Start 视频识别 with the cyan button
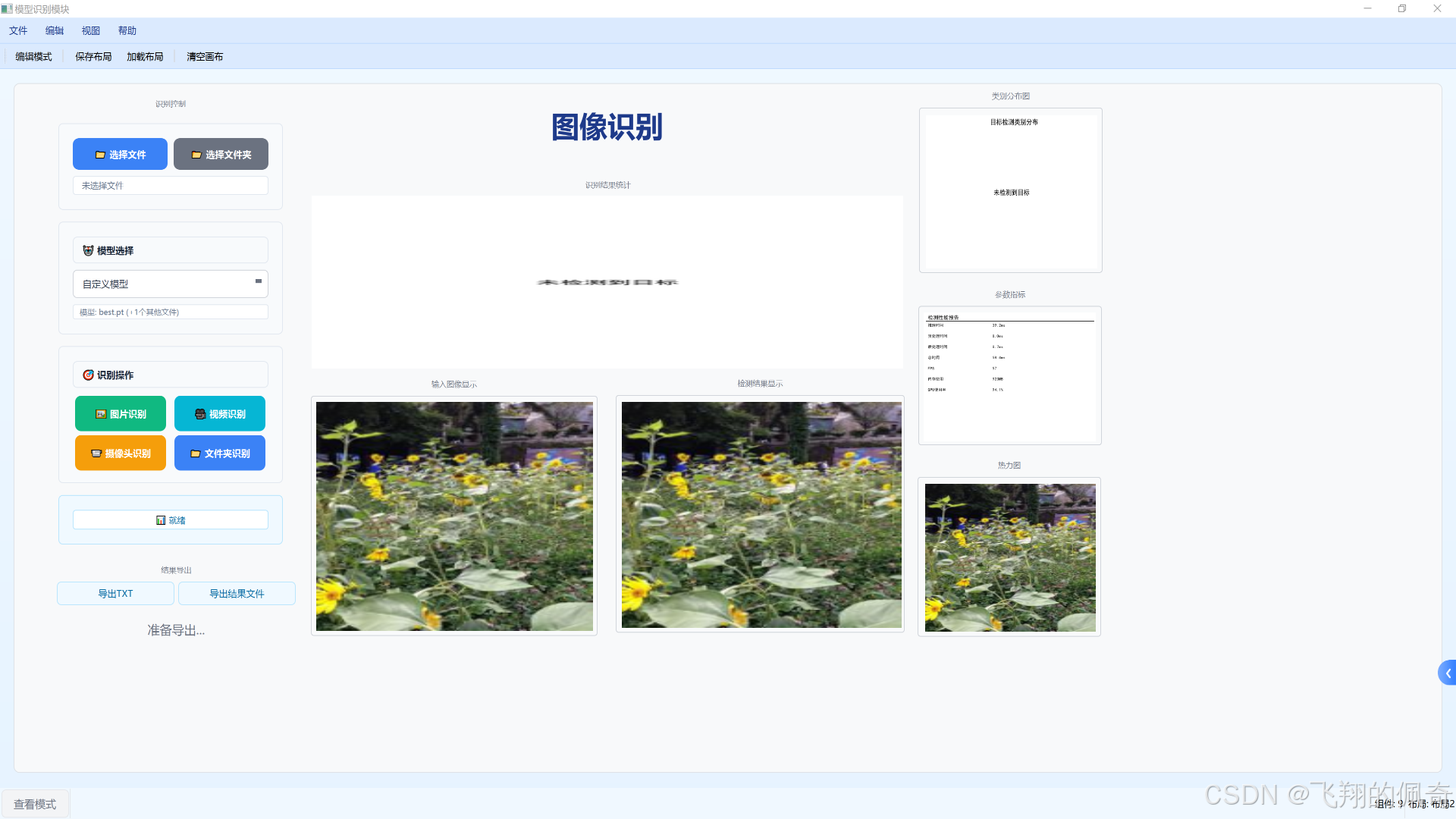This screenshot has width=1456, height=819. click(x=220, y=414)
